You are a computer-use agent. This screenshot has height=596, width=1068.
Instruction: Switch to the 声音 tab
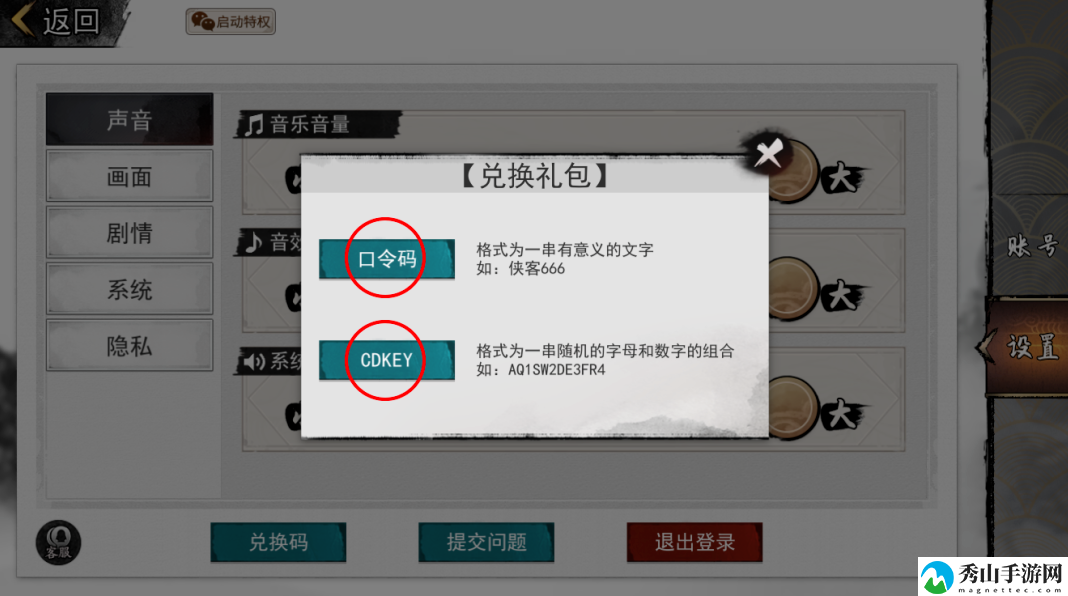(129, 119)
